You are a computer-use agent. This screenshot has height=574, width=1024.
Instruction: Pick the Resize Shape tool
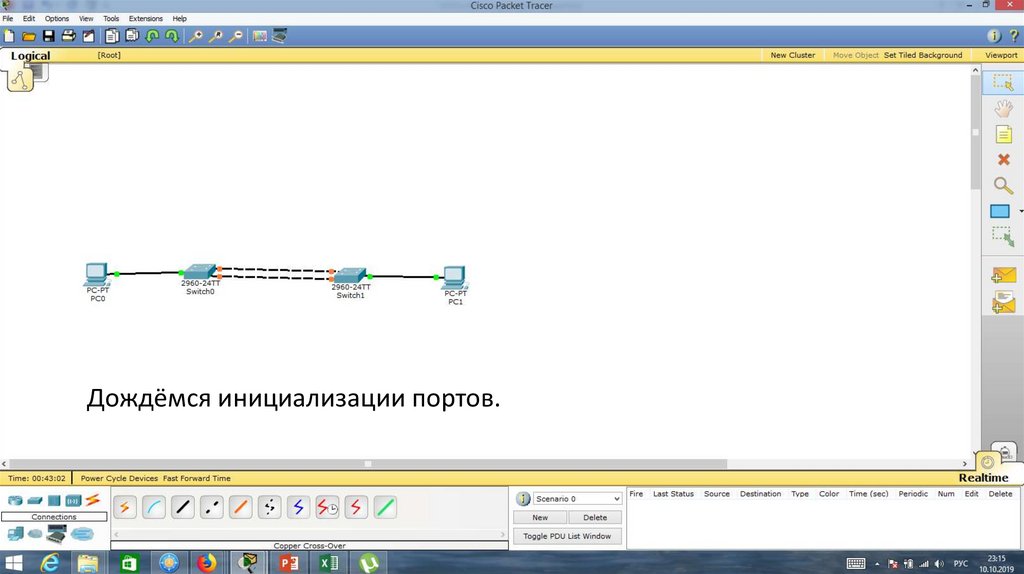click(1003, 236)
